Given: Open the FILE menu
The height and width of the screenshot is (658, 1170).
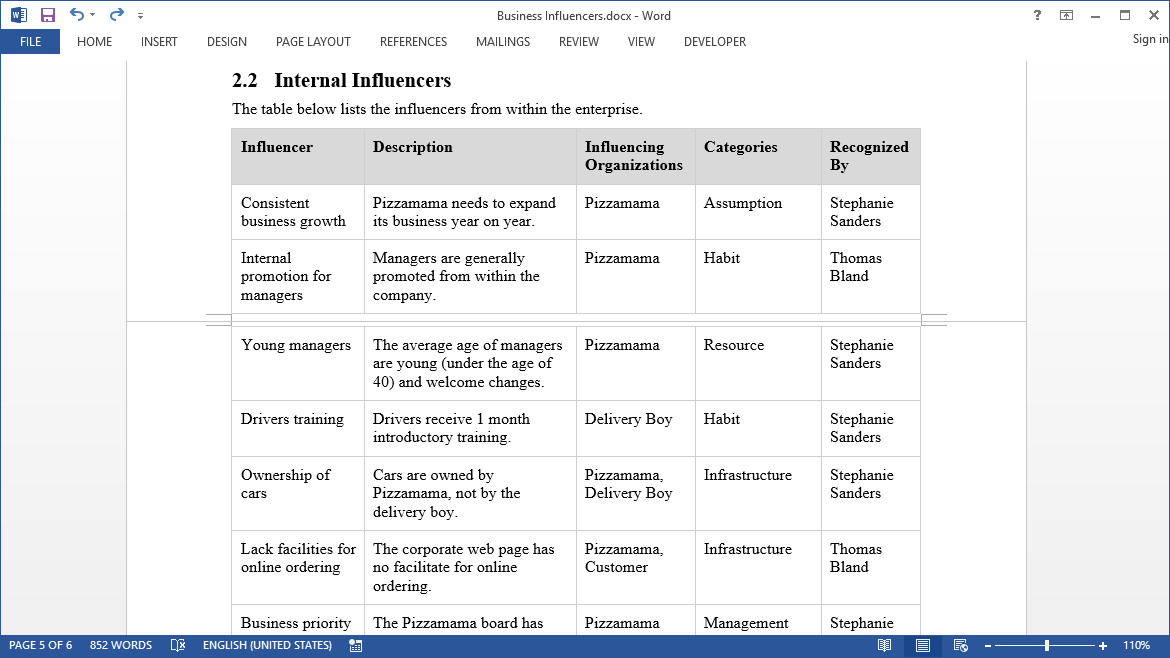Looking at the screenshot, I should pos(29,42).
